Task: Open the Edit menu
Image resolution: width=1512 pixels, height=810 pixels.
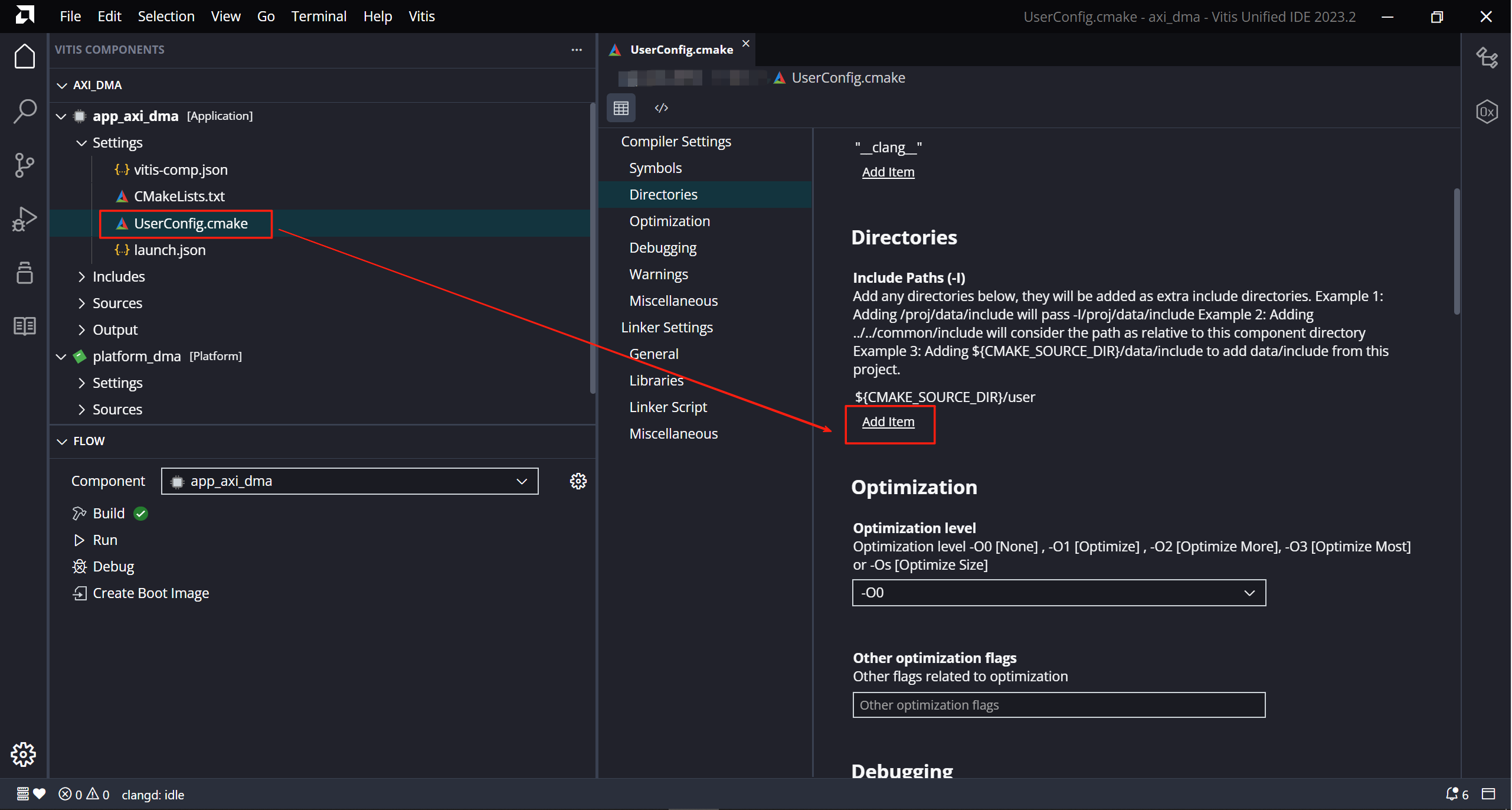Action: coord(109,16)
